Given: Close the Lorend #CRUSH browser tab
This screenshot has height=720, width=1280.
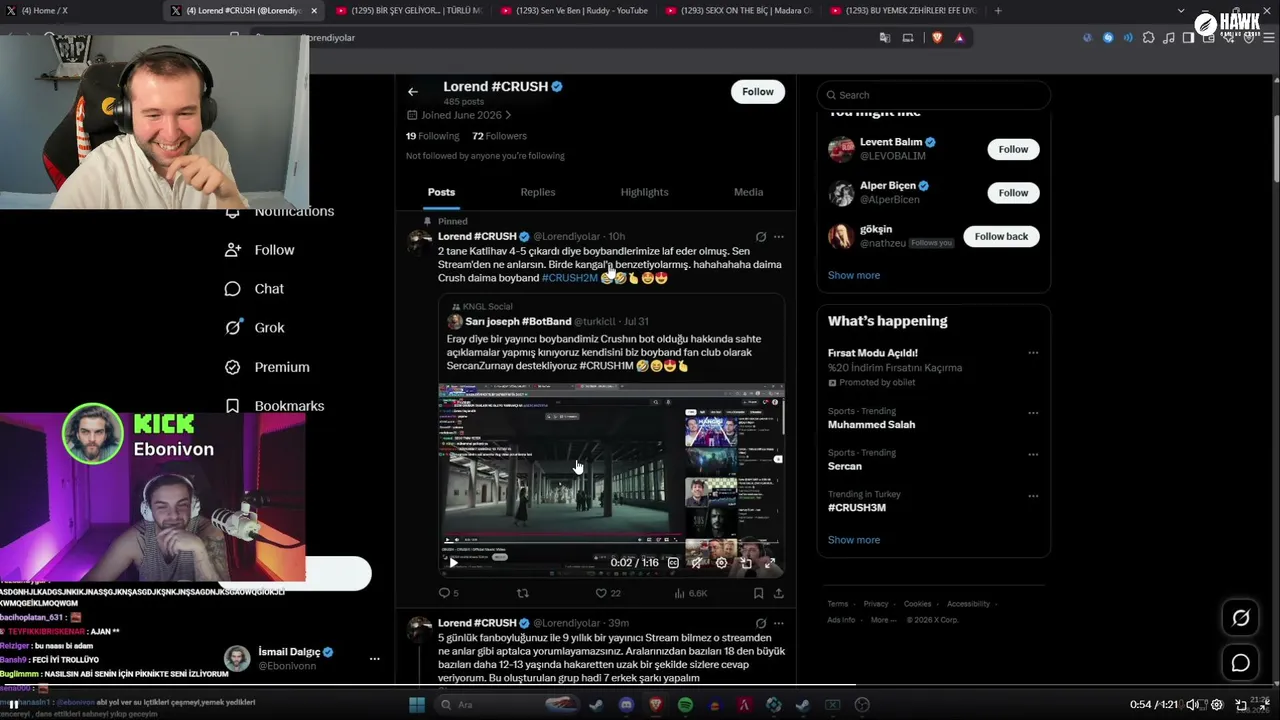Looking at the screenshot, I should point(314,11).
